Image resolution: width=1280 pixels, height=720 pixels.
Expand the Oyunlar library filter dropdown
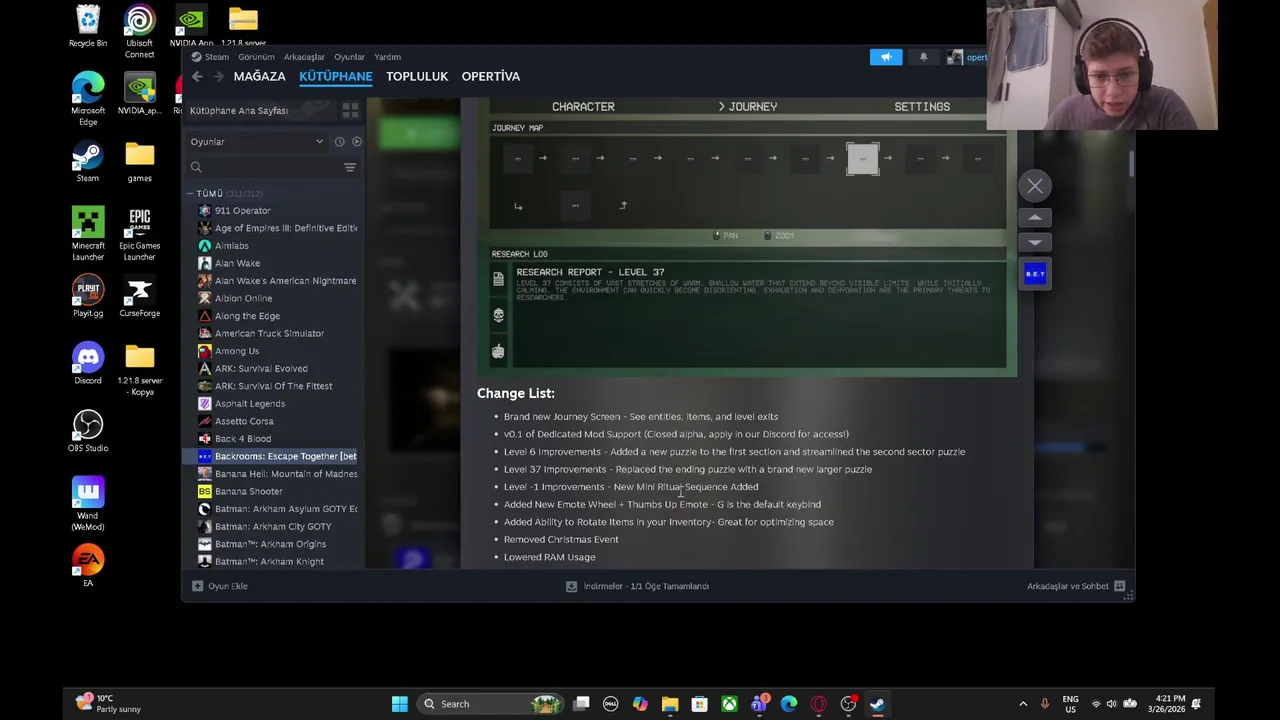coord(257,142)
